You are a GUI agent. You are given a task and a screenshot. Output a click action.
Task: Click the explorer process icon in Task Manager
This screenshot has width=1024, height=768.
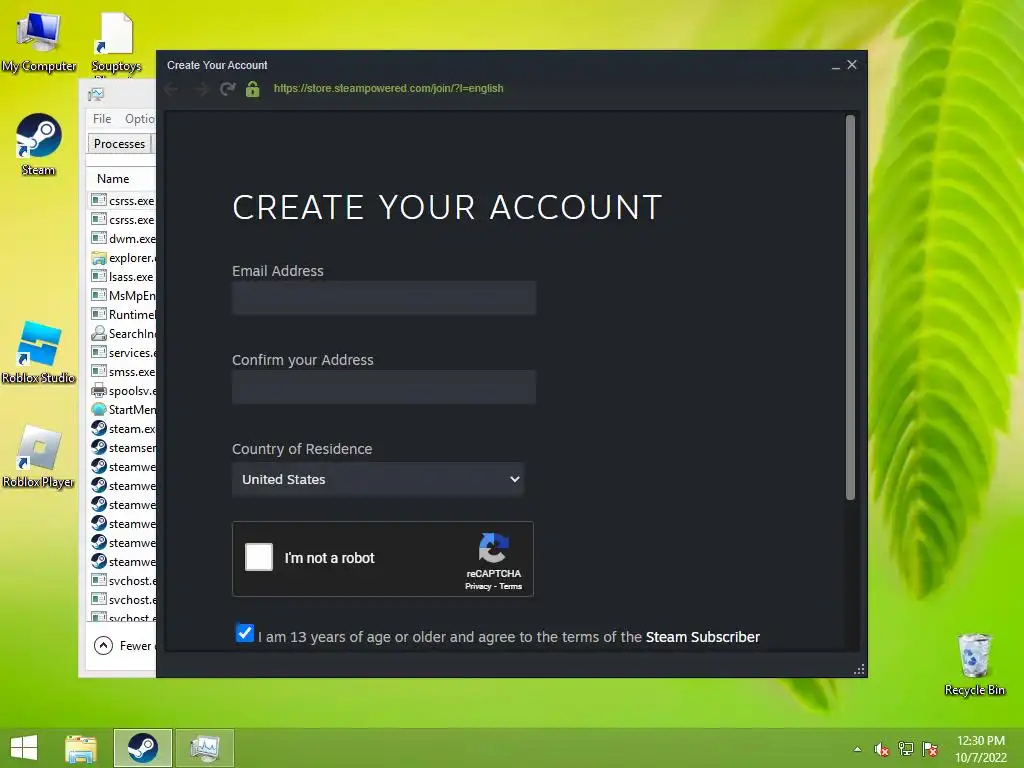pos(99,257)
